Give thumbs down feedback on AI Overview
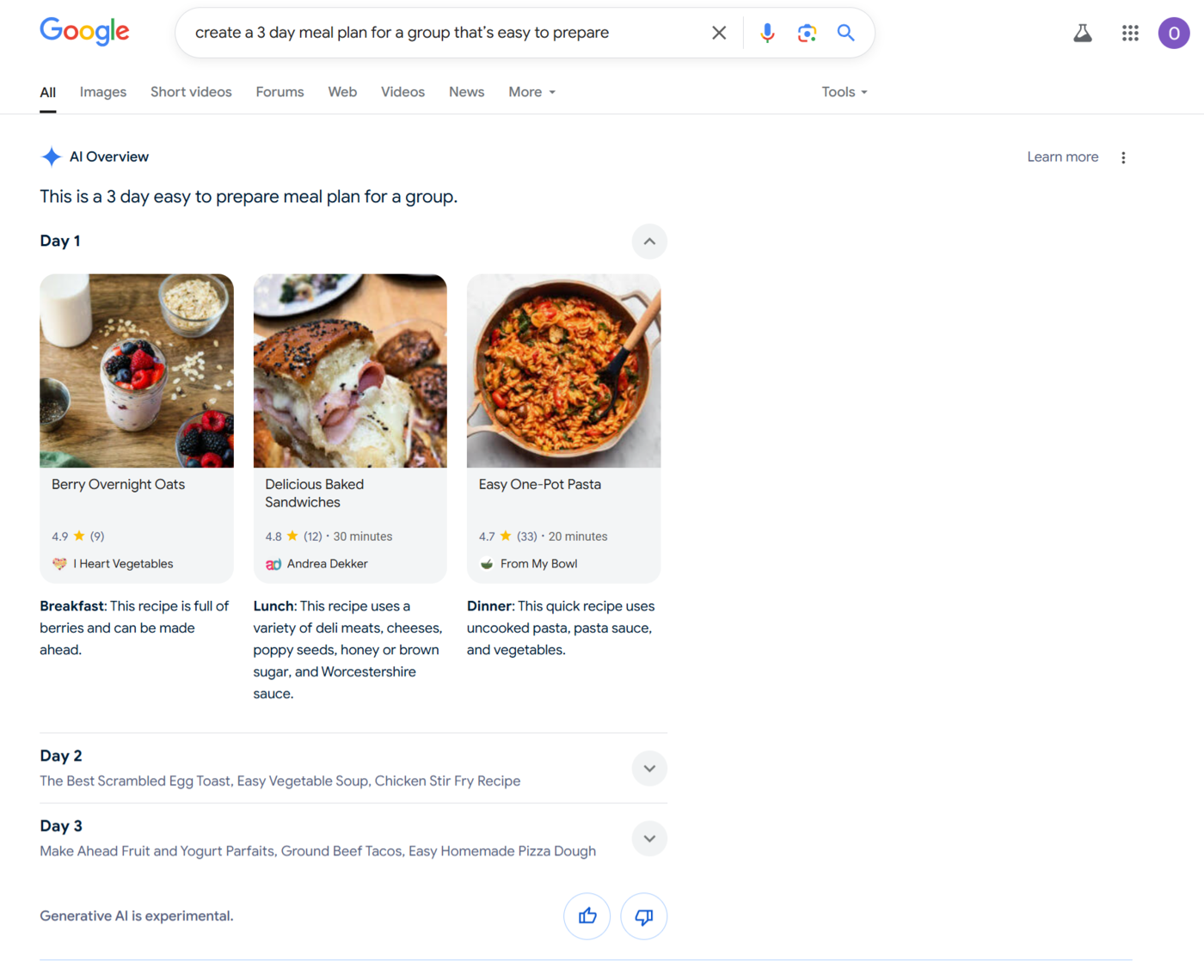Viewport: 1204px width, 980px height. click(x=643, y=916)
